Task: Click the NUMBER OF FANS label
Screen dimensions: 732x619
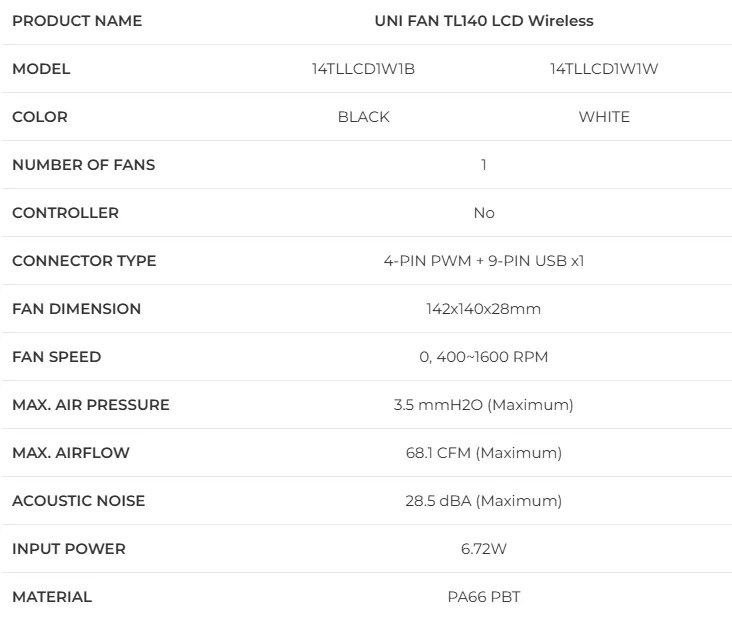Action: pyautogui.click(x=83, y=165)
